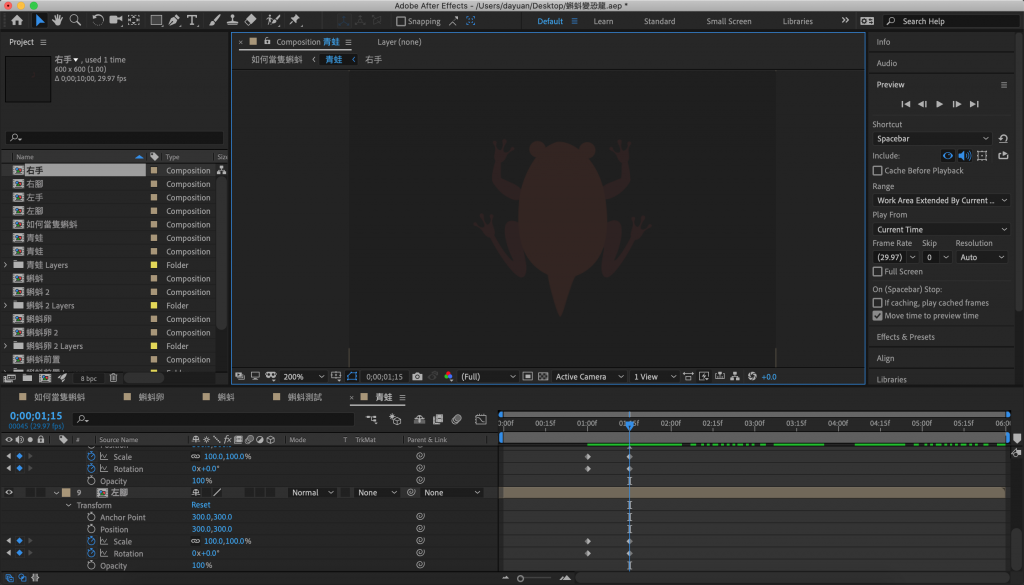
Task: Enable the Full Screen checkbox
Action: pos(877,272)
